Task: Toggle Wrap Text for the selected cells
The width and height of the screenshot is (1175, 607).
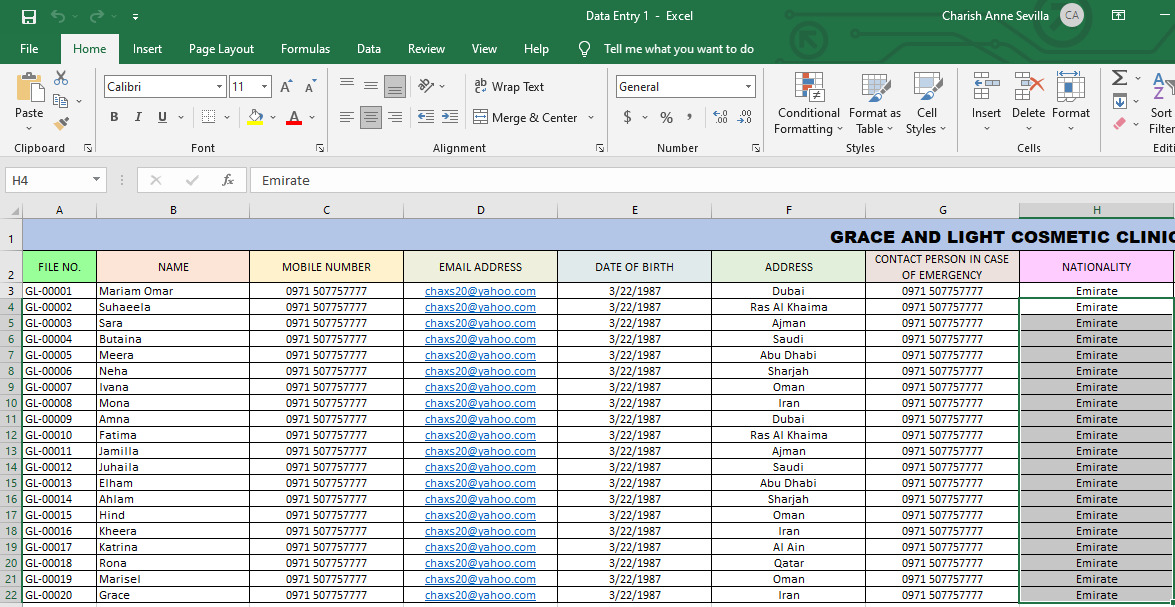Action: 508,87
